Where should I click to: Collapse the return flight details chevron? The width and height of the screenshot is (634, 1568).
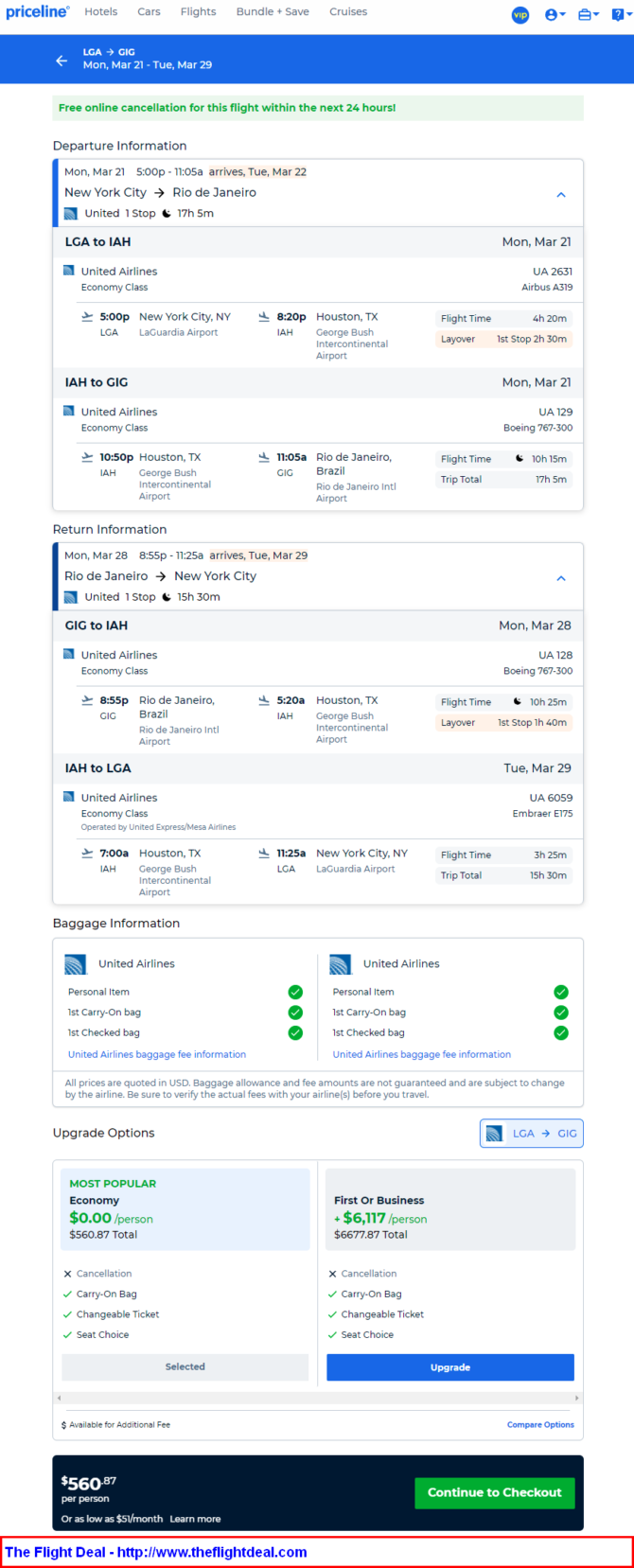click(x=561, y=578)
